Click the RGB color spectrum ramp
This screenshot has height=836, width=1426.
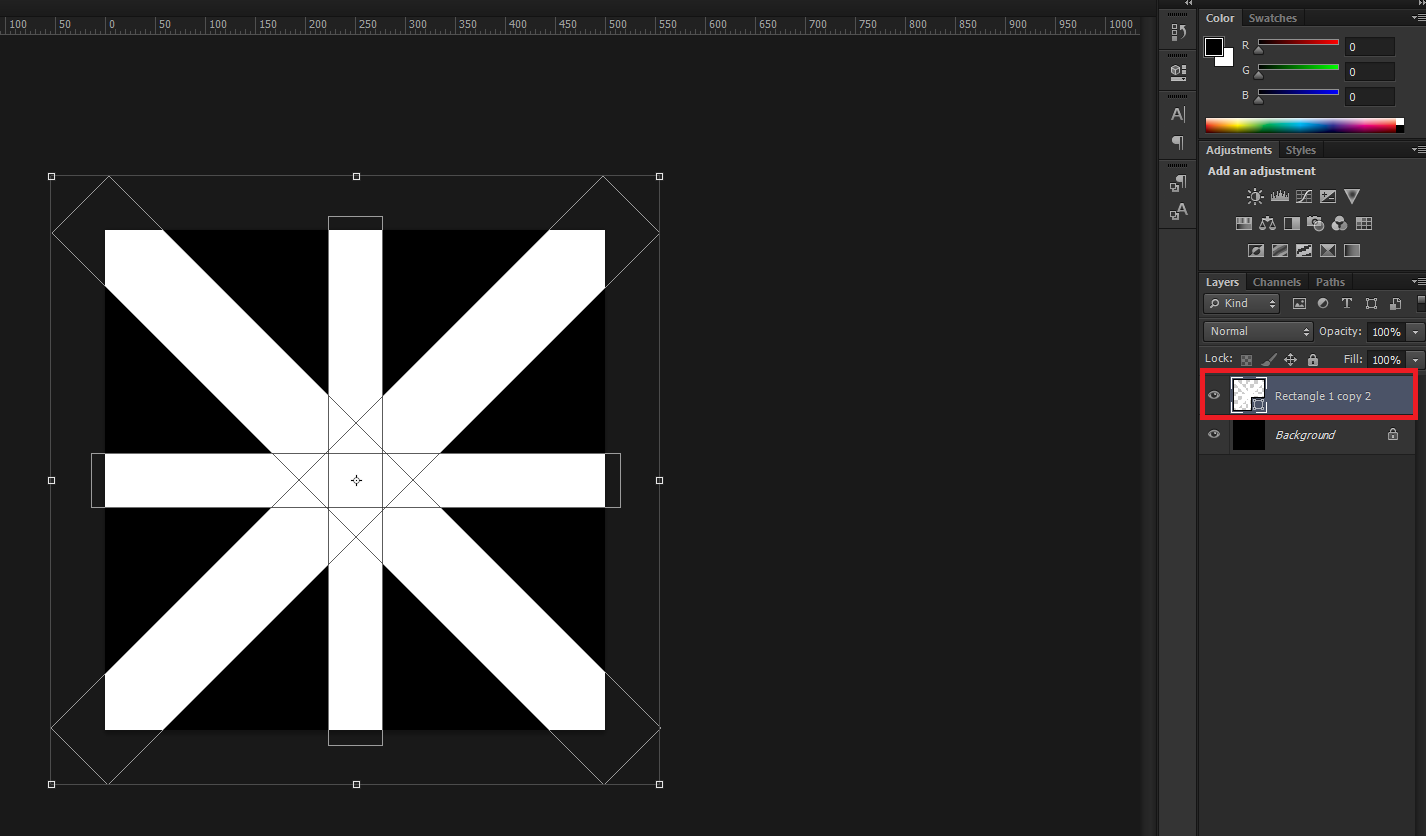click(x=1300, y=125)
